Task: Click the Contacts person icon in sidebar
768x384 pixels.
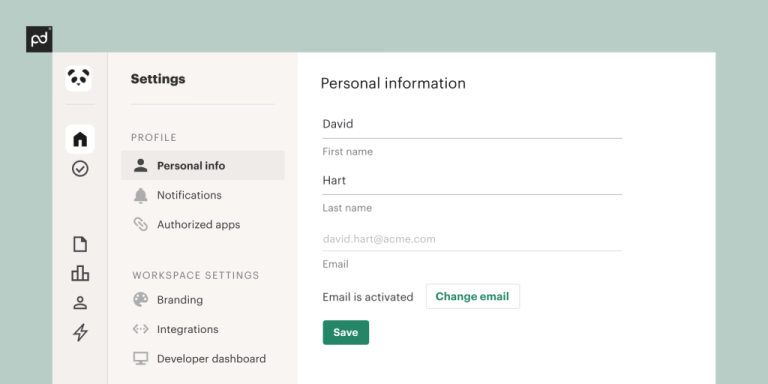Action: click(x=80, y=303)
